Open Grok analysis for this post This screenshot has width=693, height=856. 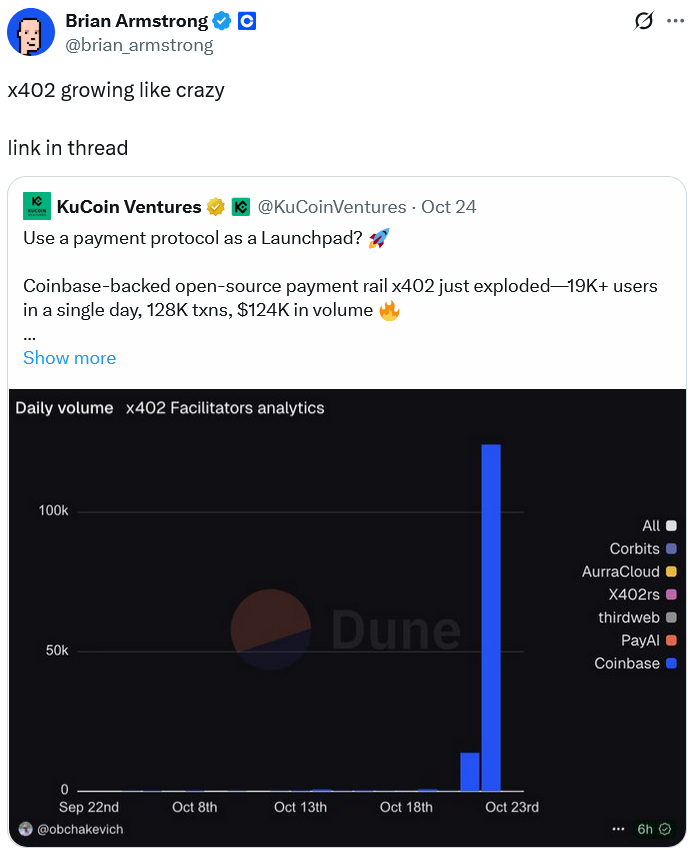pyautogui.click(x=643, y=21)
